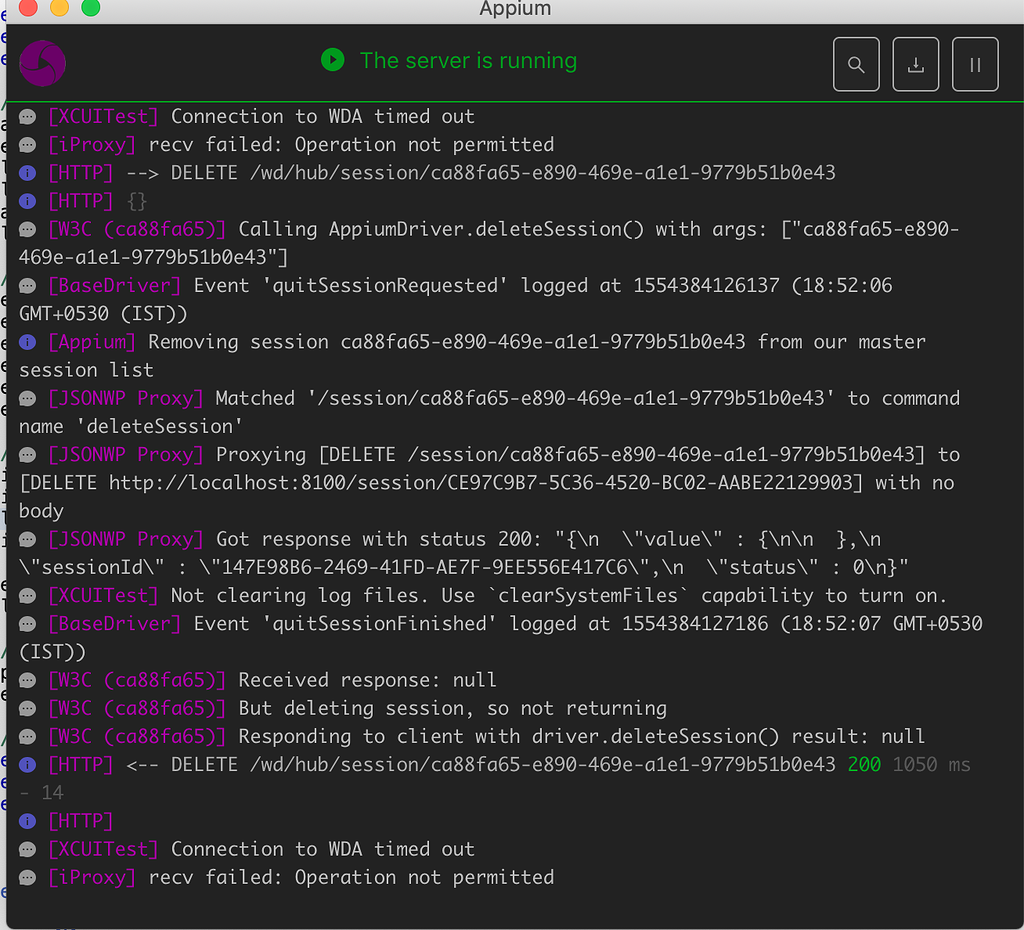
Task: Click the 200 status code in the log
Action: 867,764
